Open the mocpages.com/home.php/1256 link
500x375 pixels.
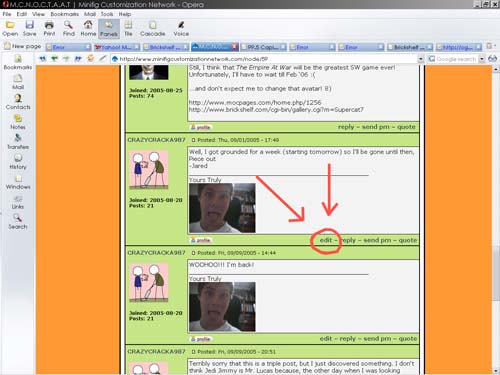pyautogui.click(x=255, y=102)
